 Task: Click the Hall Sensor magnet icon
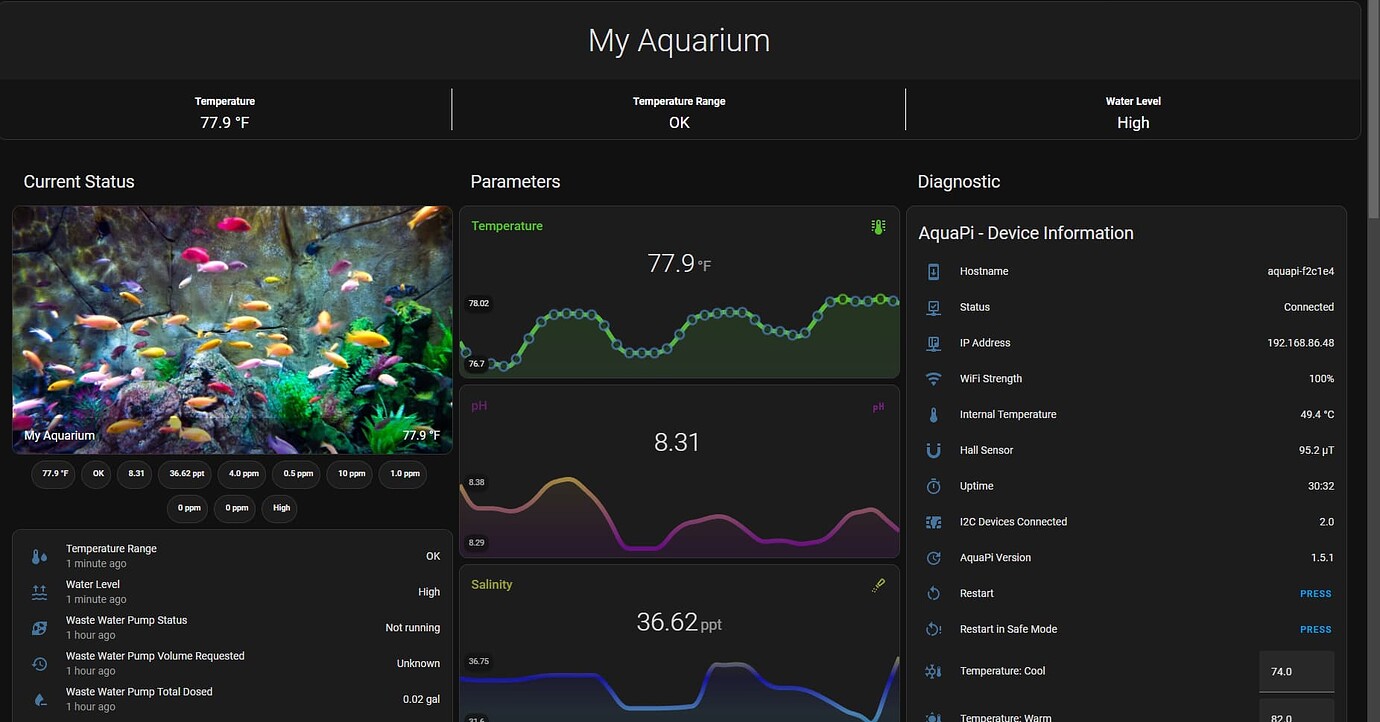(933, 450)
